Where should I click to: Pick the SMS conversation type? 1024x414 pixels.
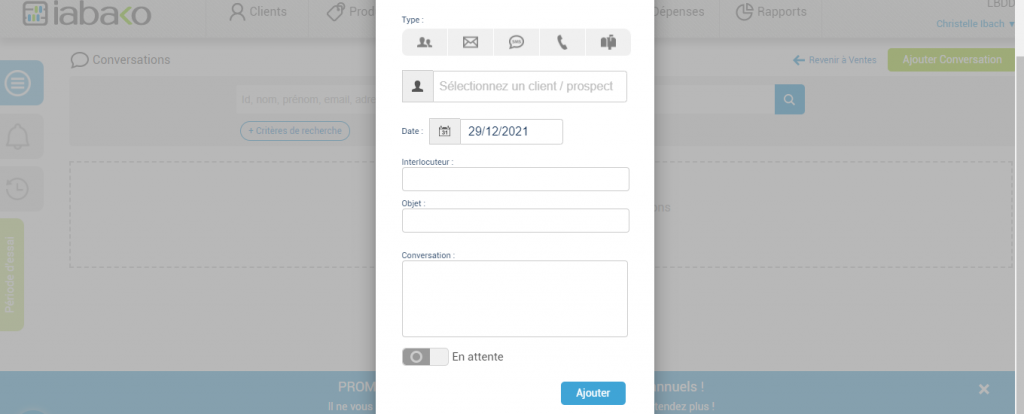click(x=516, y=42)
